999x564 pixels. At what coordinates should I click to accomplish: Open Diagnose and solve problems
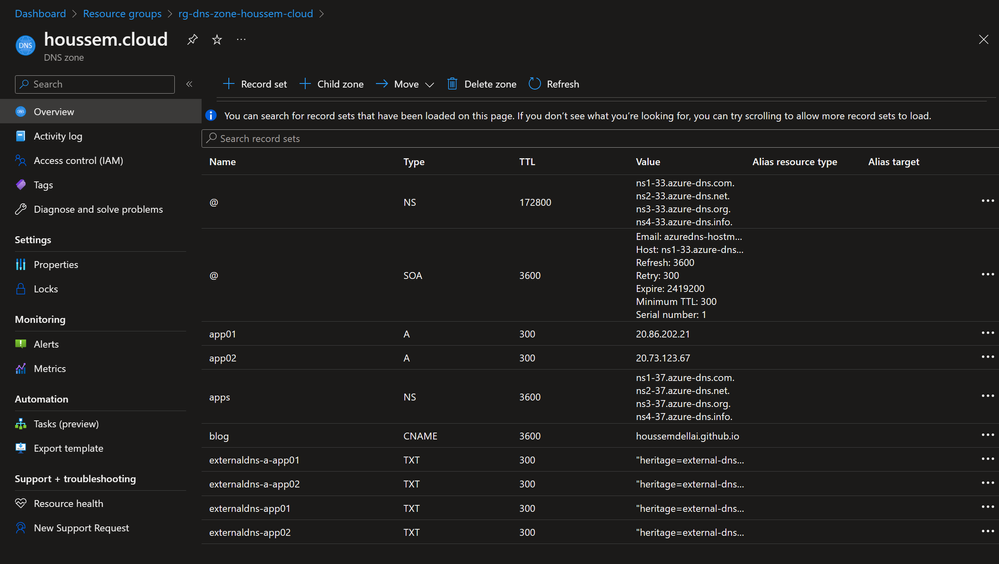pyautogui.click(x=97, y=209)
